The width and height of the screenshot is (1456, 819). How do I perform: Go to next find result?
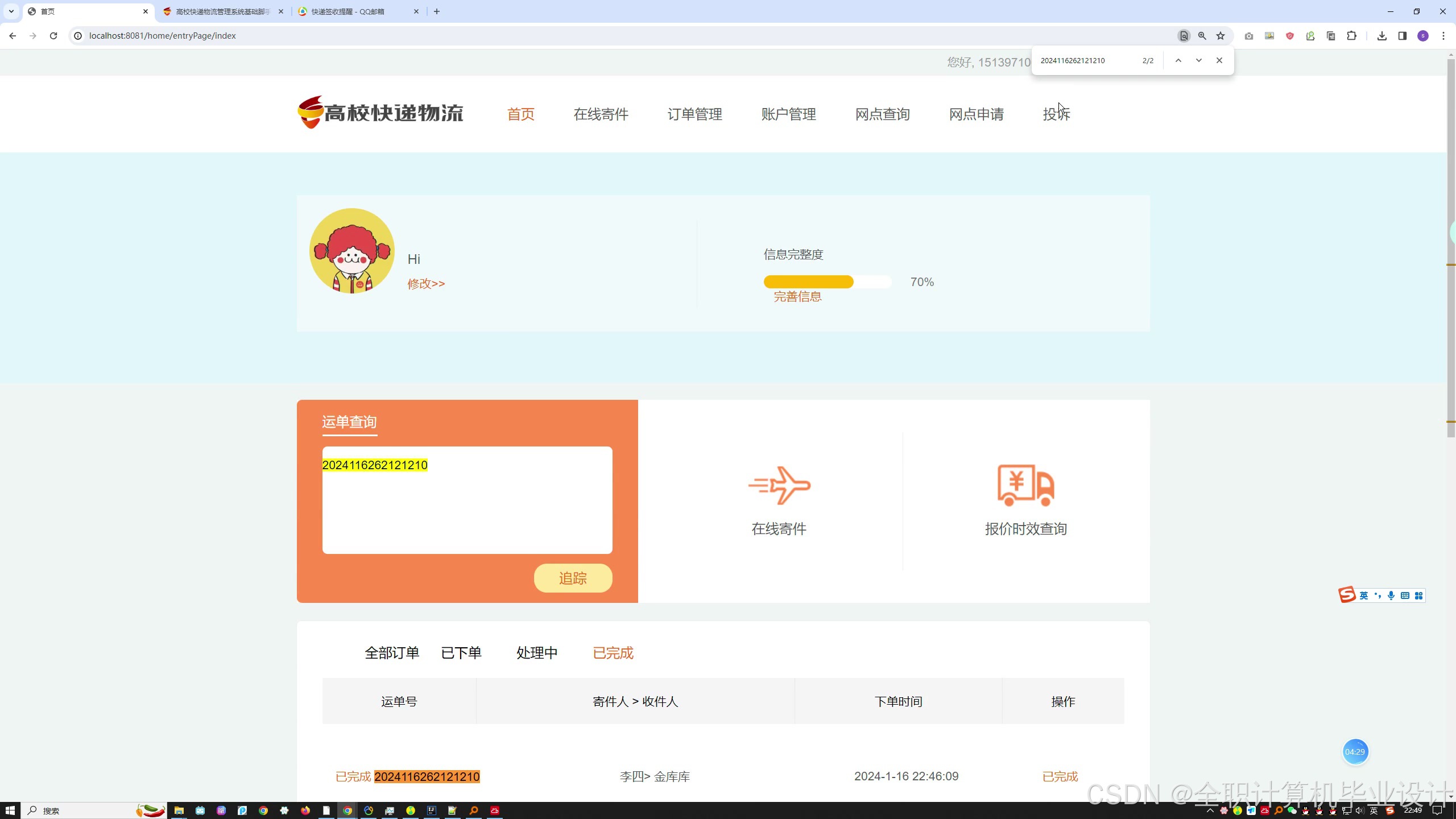[x=1198, y=60]
